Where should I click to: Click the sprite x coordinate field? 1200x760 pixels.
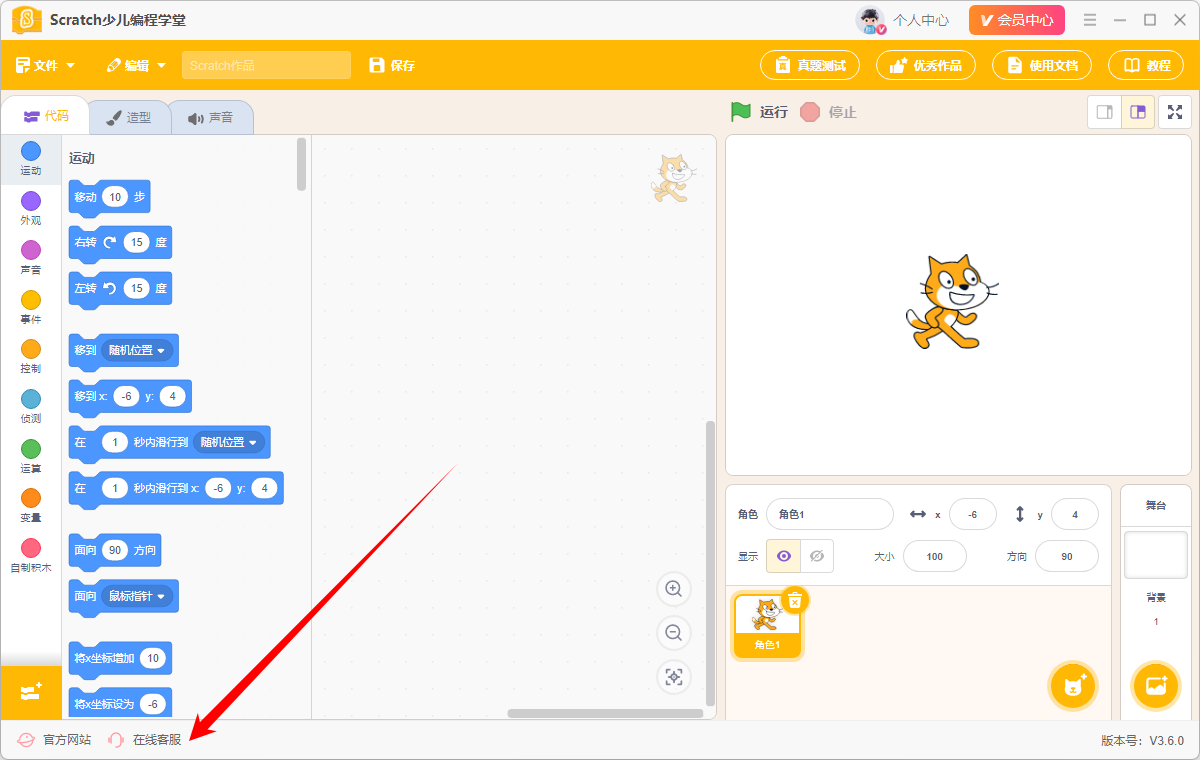[973, 514]
